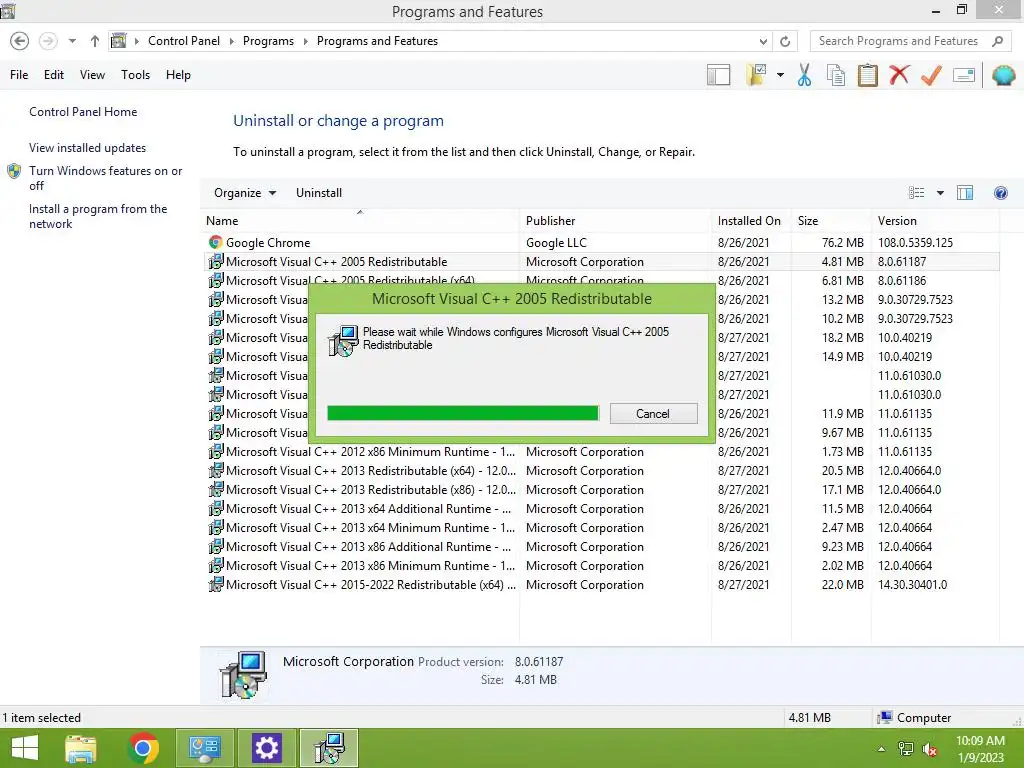Screen dimensions: 1024x768
Task: Click the orange checkmark toolbar icon
Action: (x=931, y=75)
